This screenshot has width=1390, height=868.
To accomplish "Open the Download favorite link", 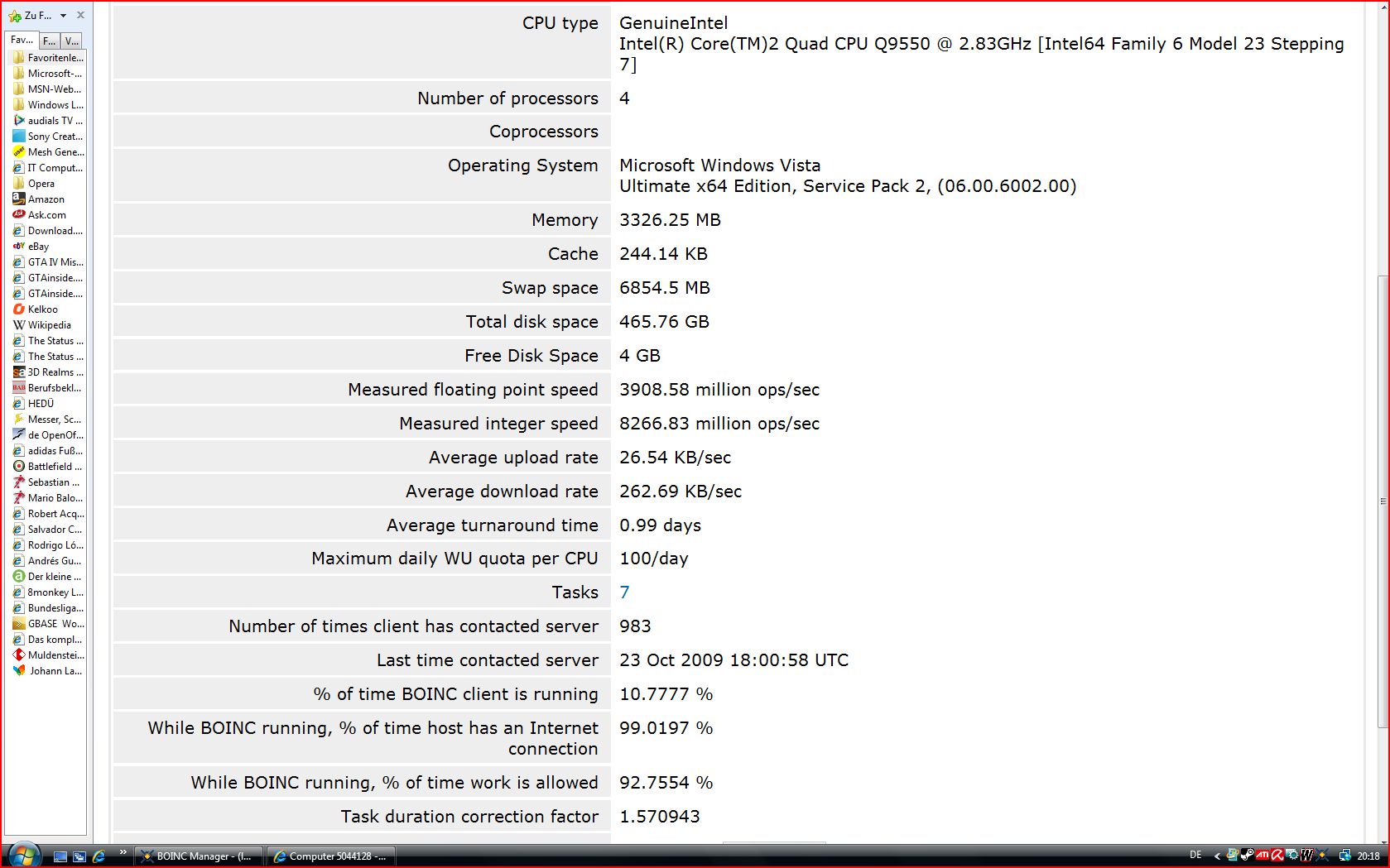I will click(48, 231).
